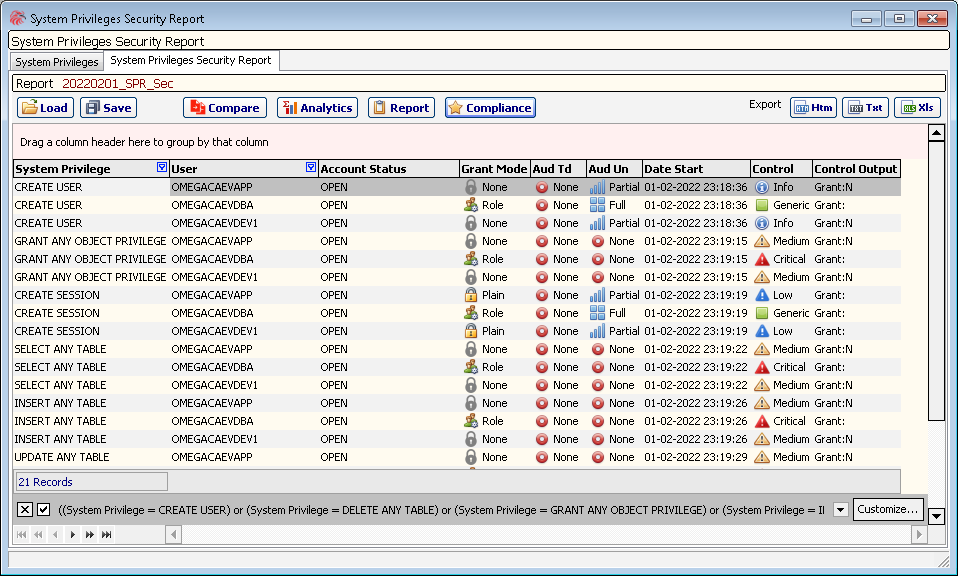Switch to the System Privileges tab

pyautogui.click(x=57, y=62)
